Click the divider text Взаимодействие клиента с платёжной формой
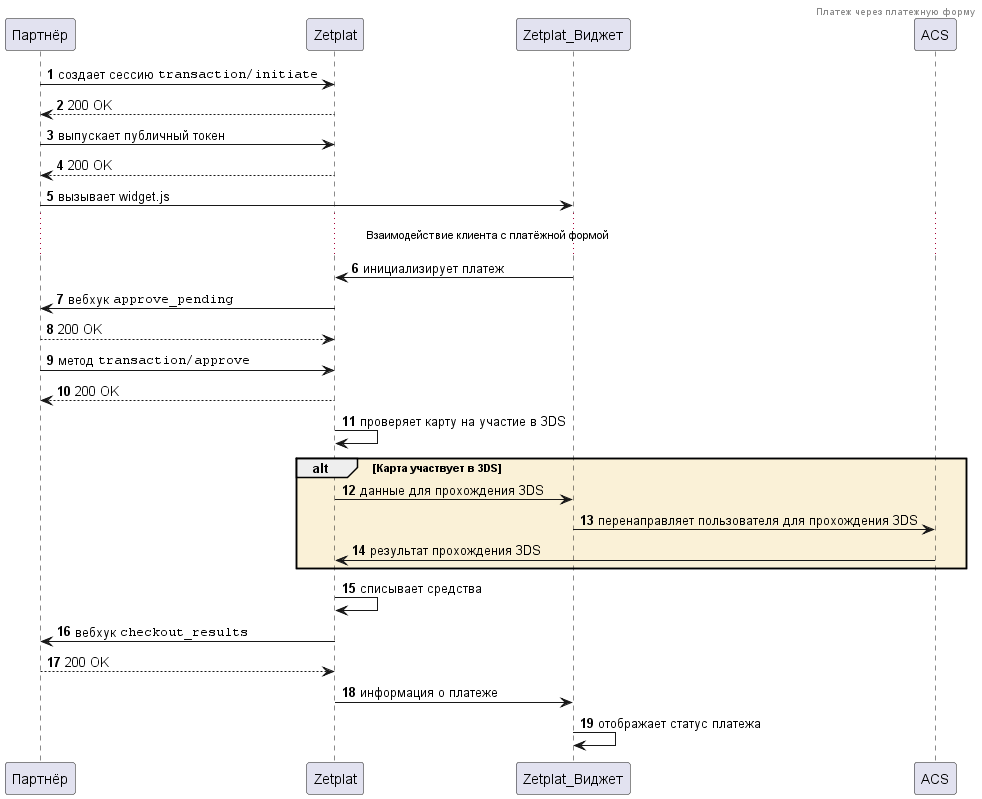This screenshot has width=982, height=799. (x=487, y=236)
